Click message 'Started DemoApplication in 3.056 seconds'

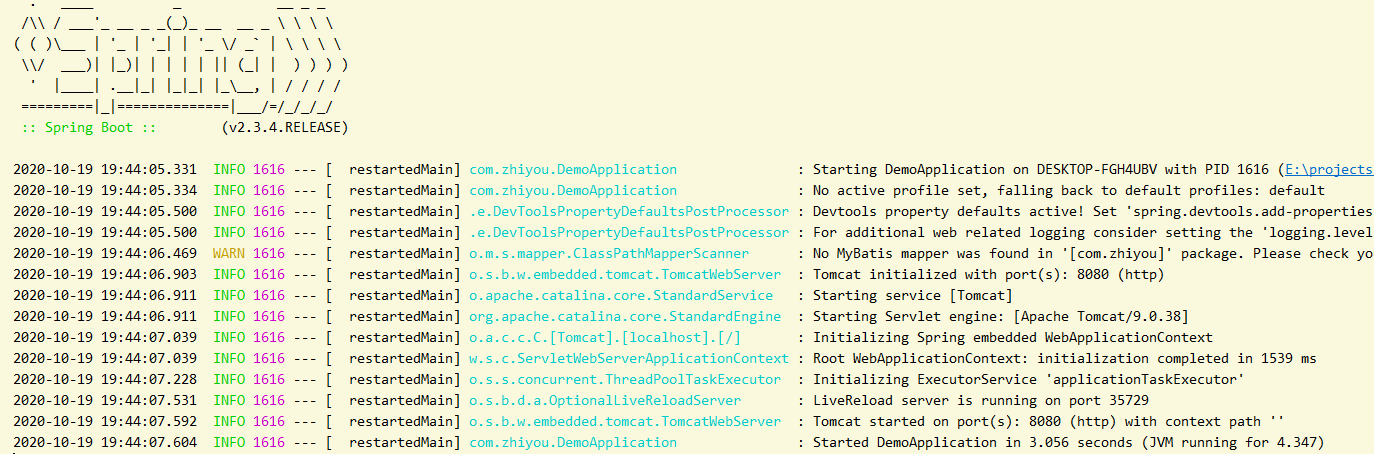point(1069,443)
